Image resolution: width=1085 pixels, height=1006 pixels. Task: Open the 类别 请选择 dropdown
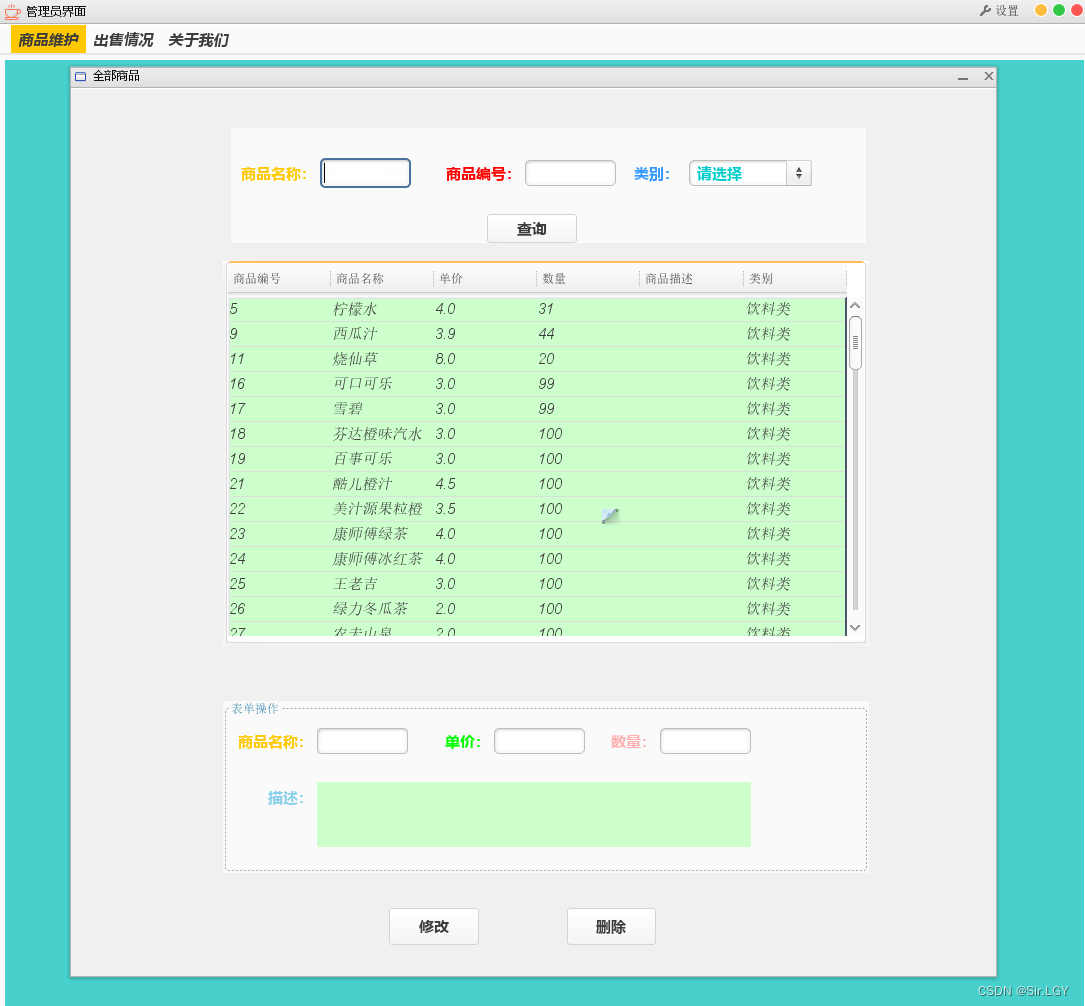(x=750, y=173)
